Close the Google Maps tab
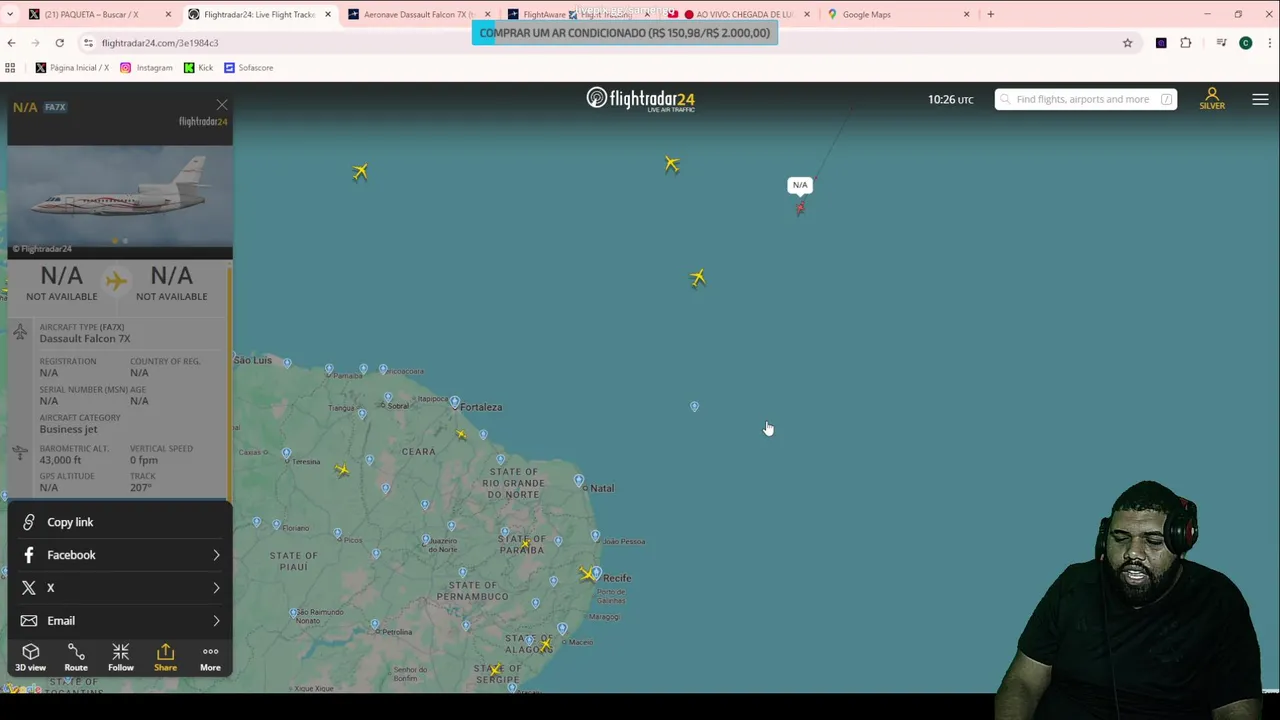 [966, 14]
